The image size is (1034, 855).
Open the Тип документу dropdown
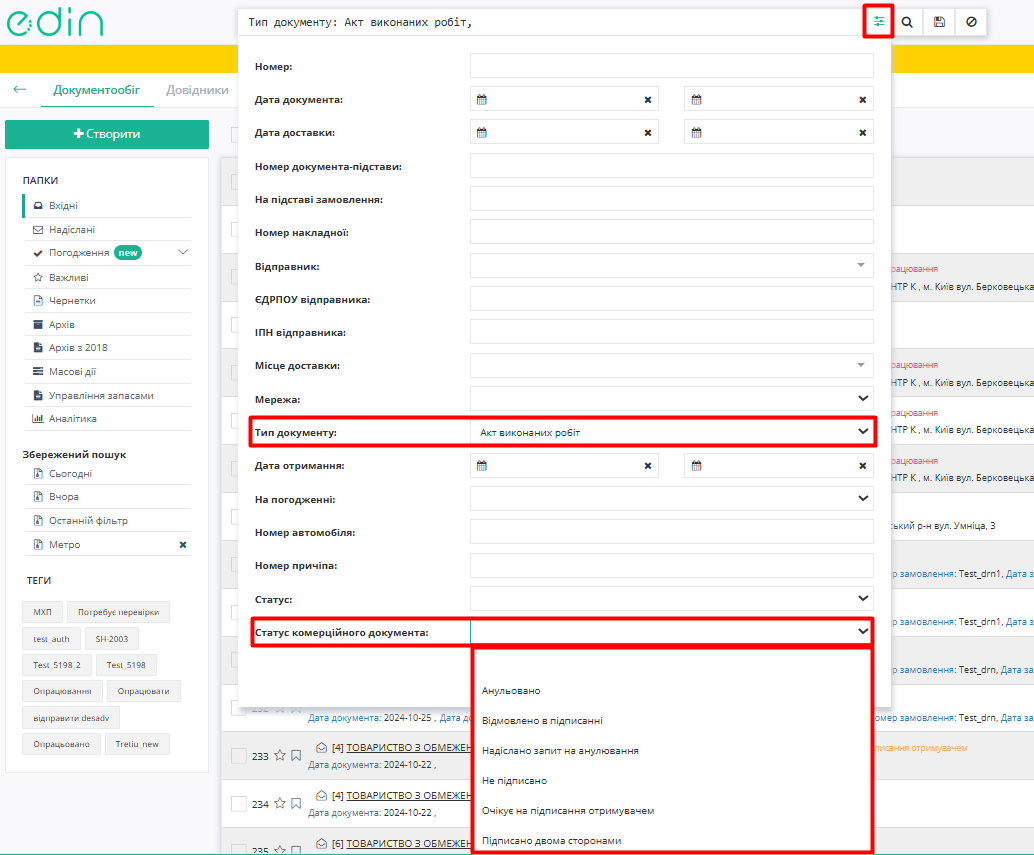[862, 431]
